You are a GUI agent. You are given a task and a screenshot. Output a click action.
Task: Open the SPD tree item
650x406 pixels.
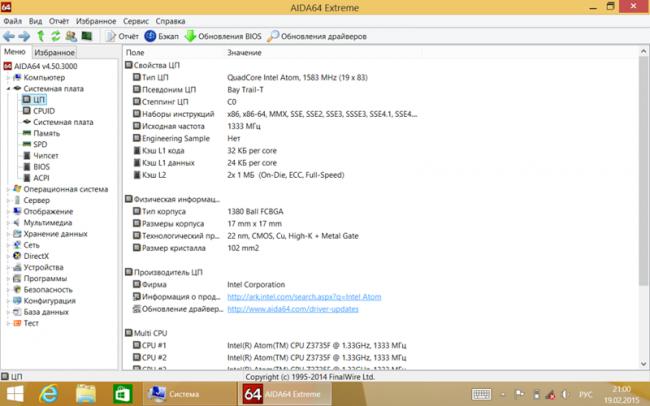(x=35, y=144)
